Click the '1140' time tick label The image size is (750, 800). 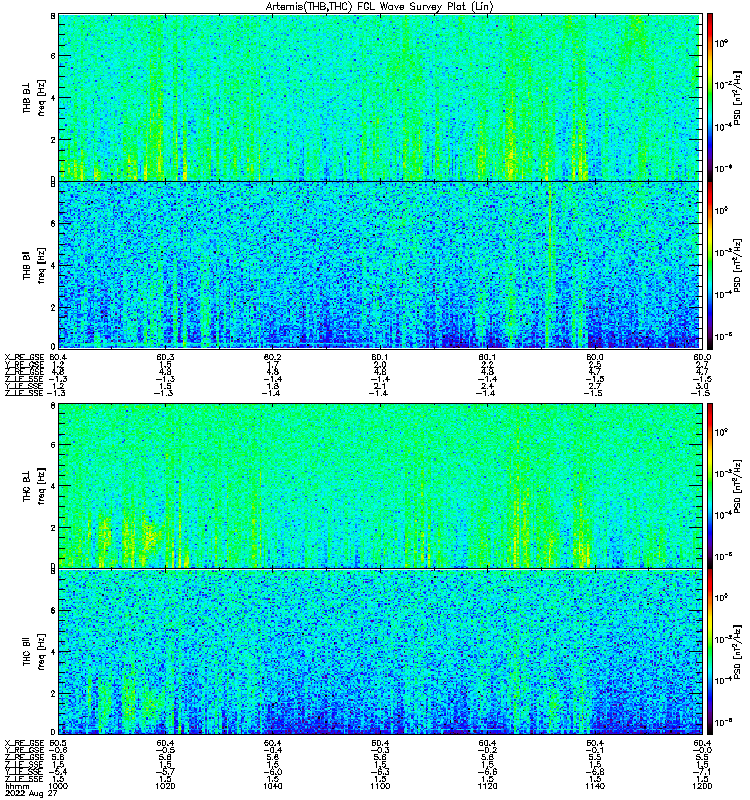[595, 786]
